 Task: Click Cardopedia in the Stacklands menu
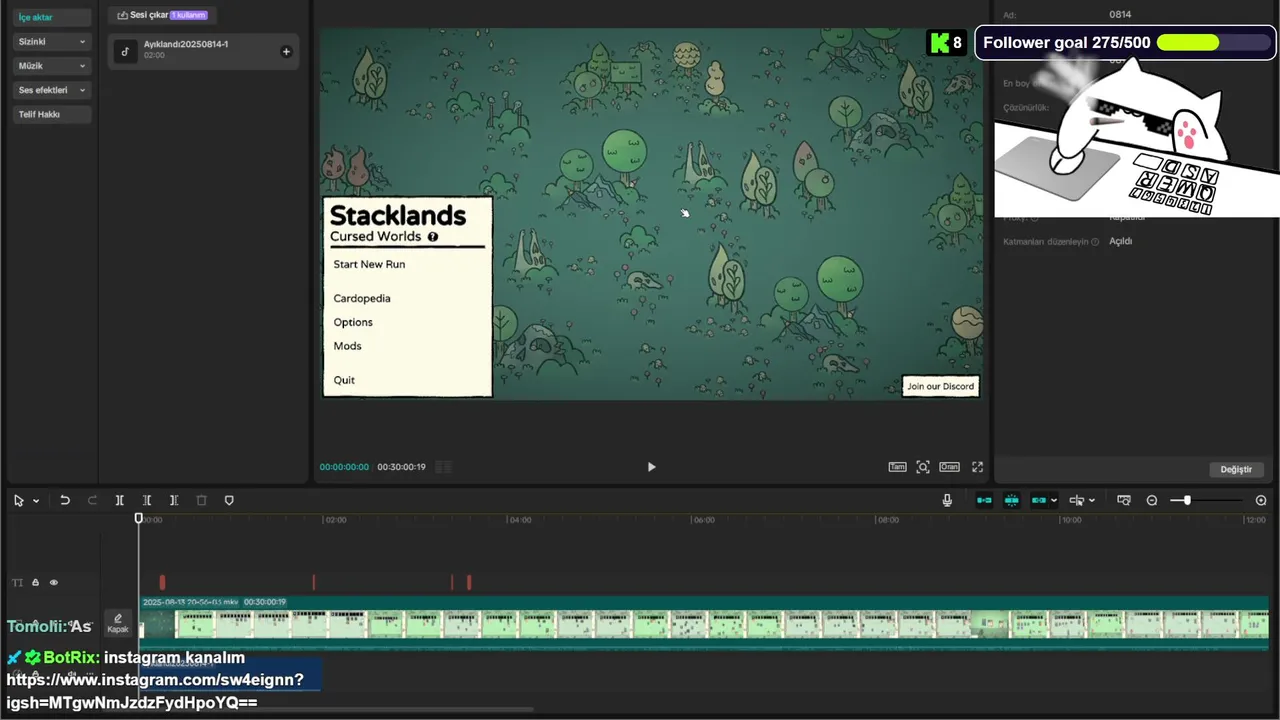tap(362, 298)
